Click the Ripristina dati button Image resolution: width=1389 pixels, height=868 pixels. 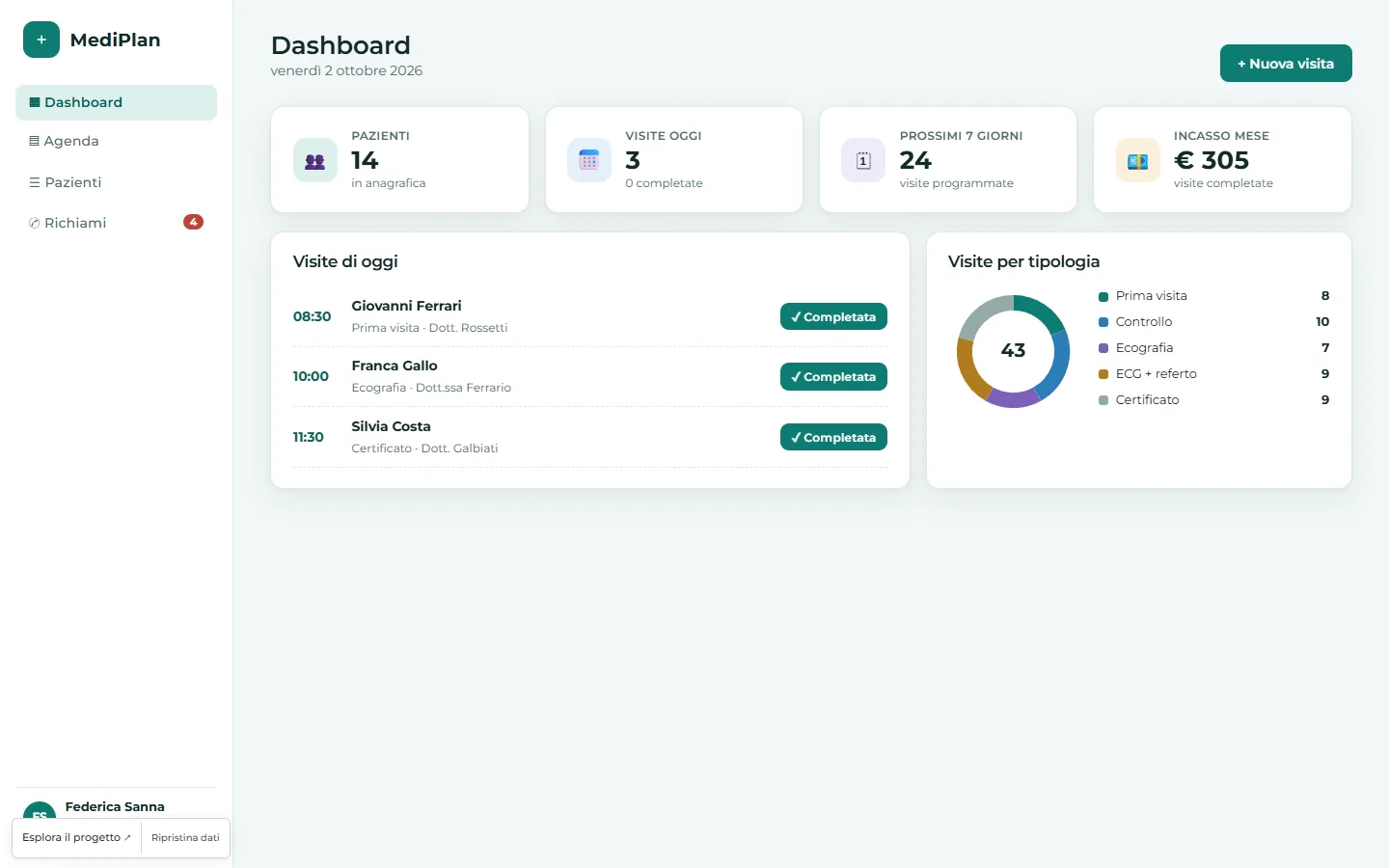click(x=185, y=837)
